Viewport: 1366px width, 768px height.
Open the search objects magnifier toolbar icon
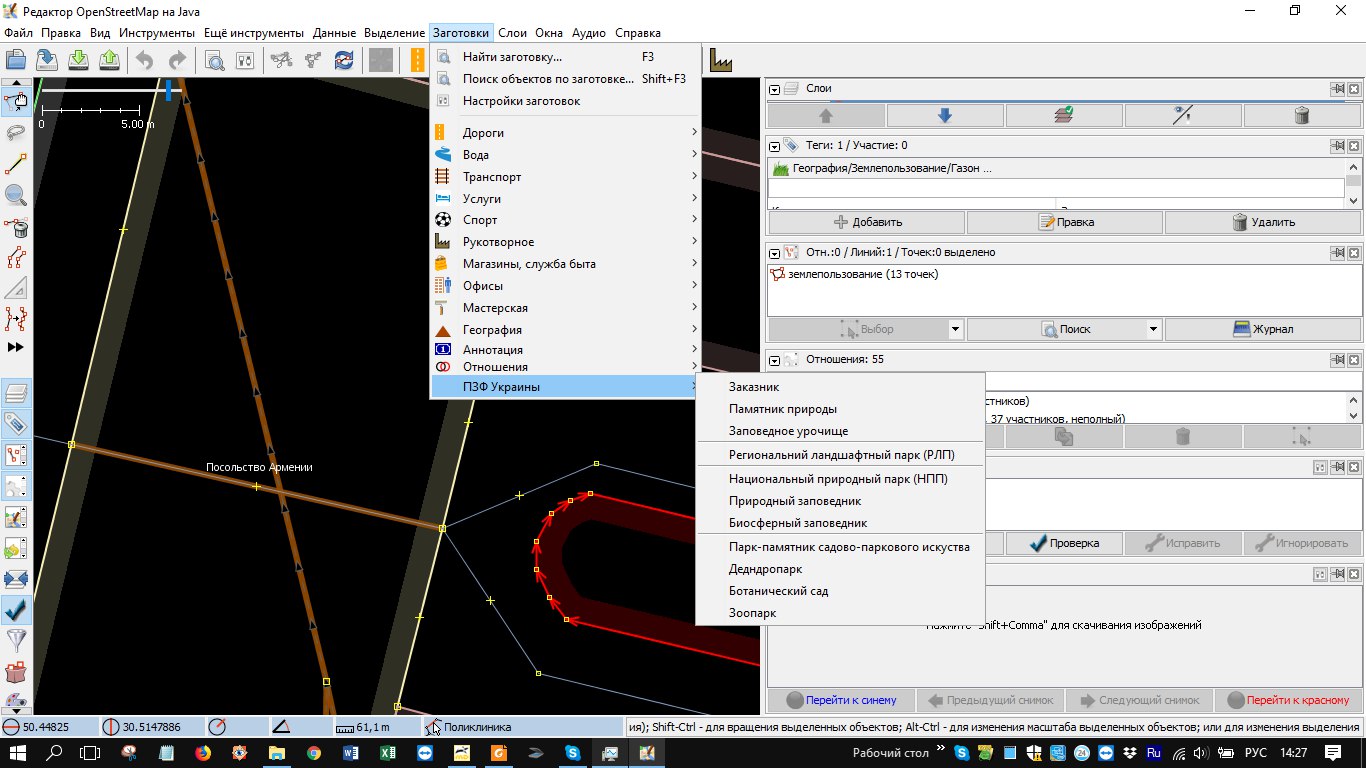tap(214, 60)
